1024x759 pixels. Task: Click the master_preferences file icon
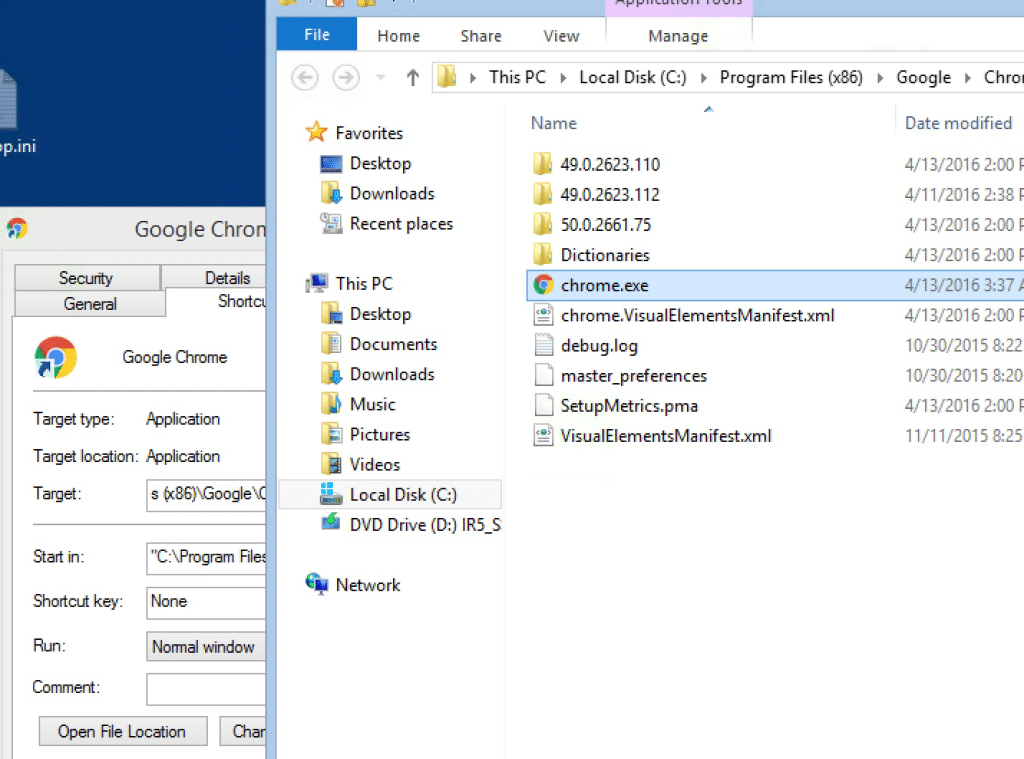coord(543,375)
